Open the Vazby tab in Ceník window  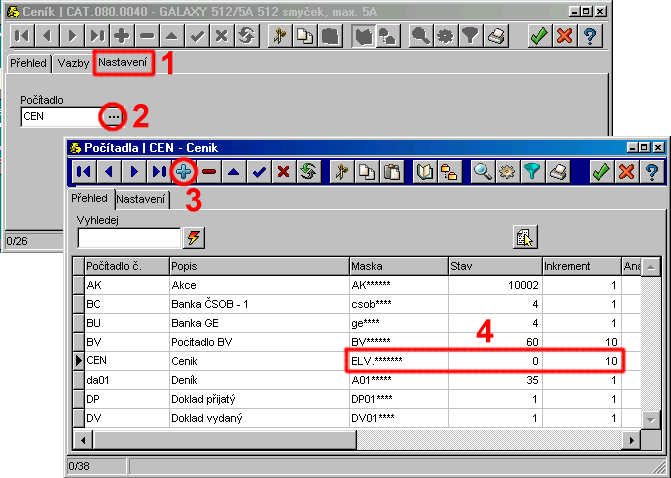73,64
